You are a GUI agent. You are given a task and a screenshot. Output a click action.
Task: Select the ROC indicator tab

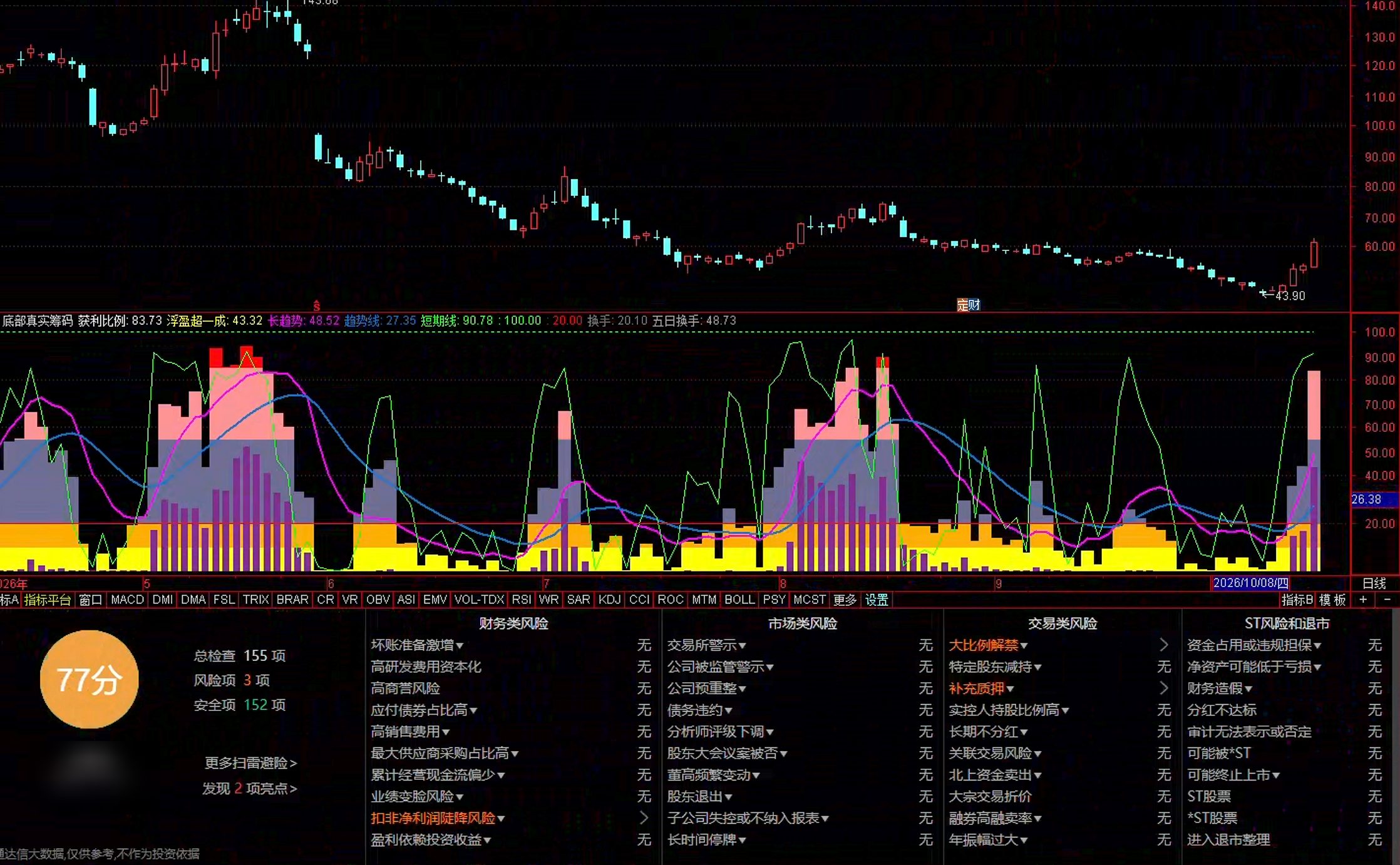point(671,600)
